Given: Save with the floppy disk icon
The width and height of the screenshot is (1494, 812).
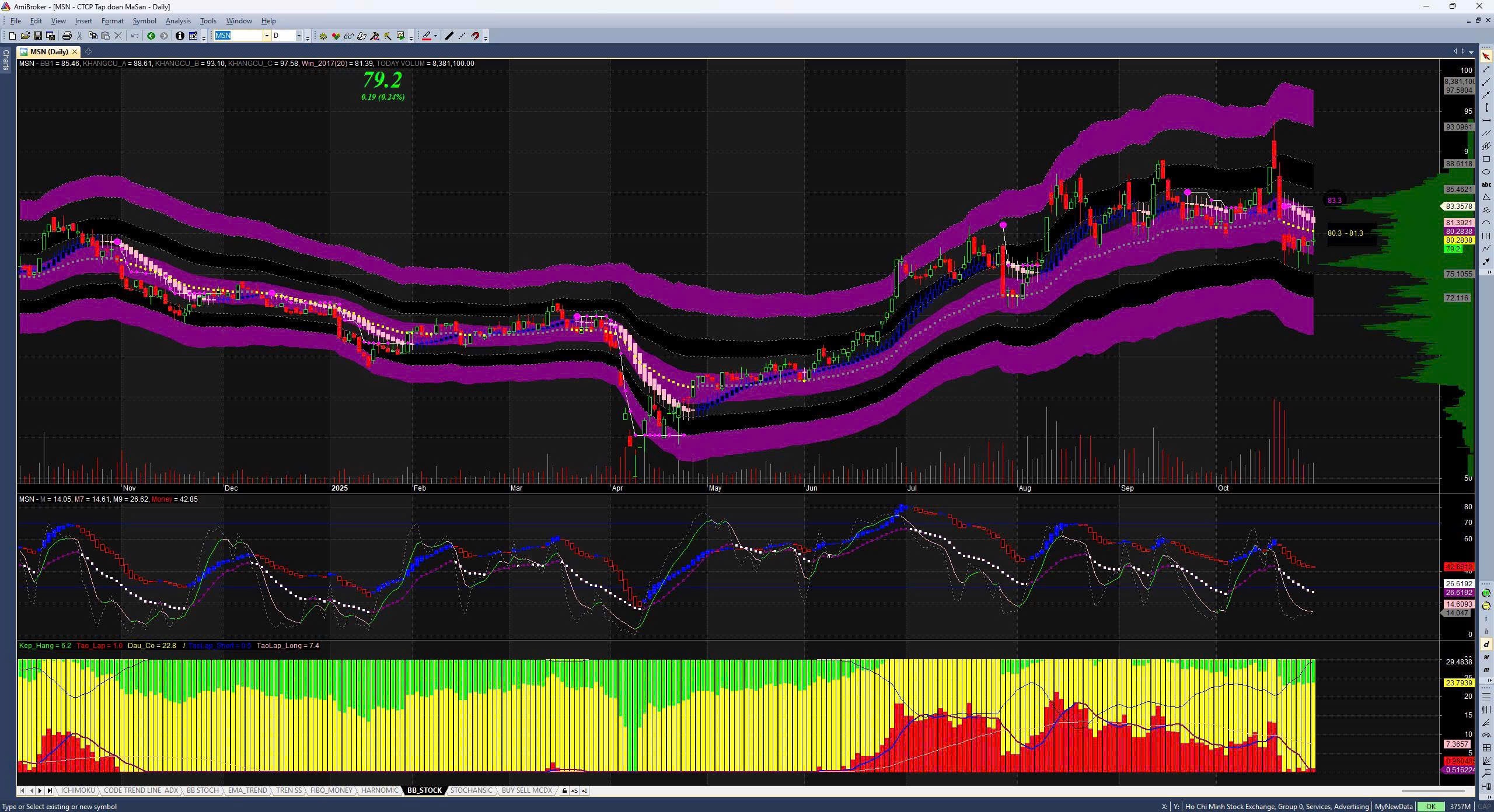Looking at the screenshot, I should [38, 36].
